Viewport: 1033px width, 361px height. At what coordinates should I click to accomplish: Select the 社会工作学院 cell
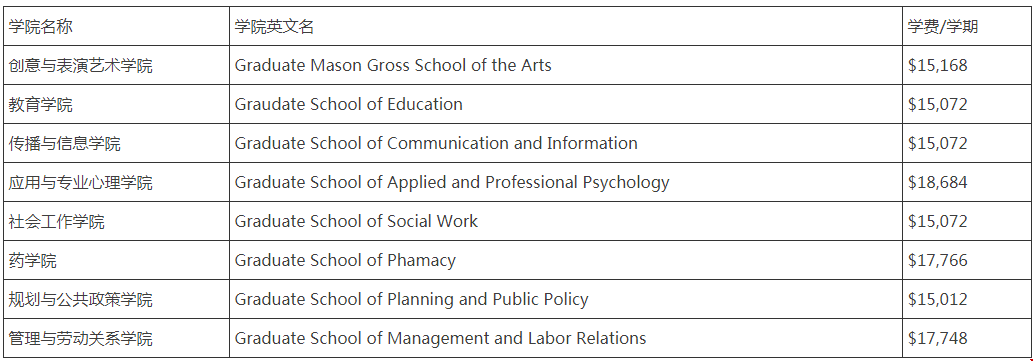(117, 221)
